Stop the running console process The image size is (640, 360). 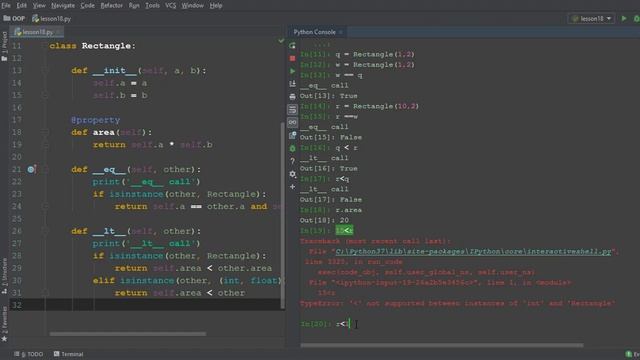pyautogui.click(x=292, y=58)
